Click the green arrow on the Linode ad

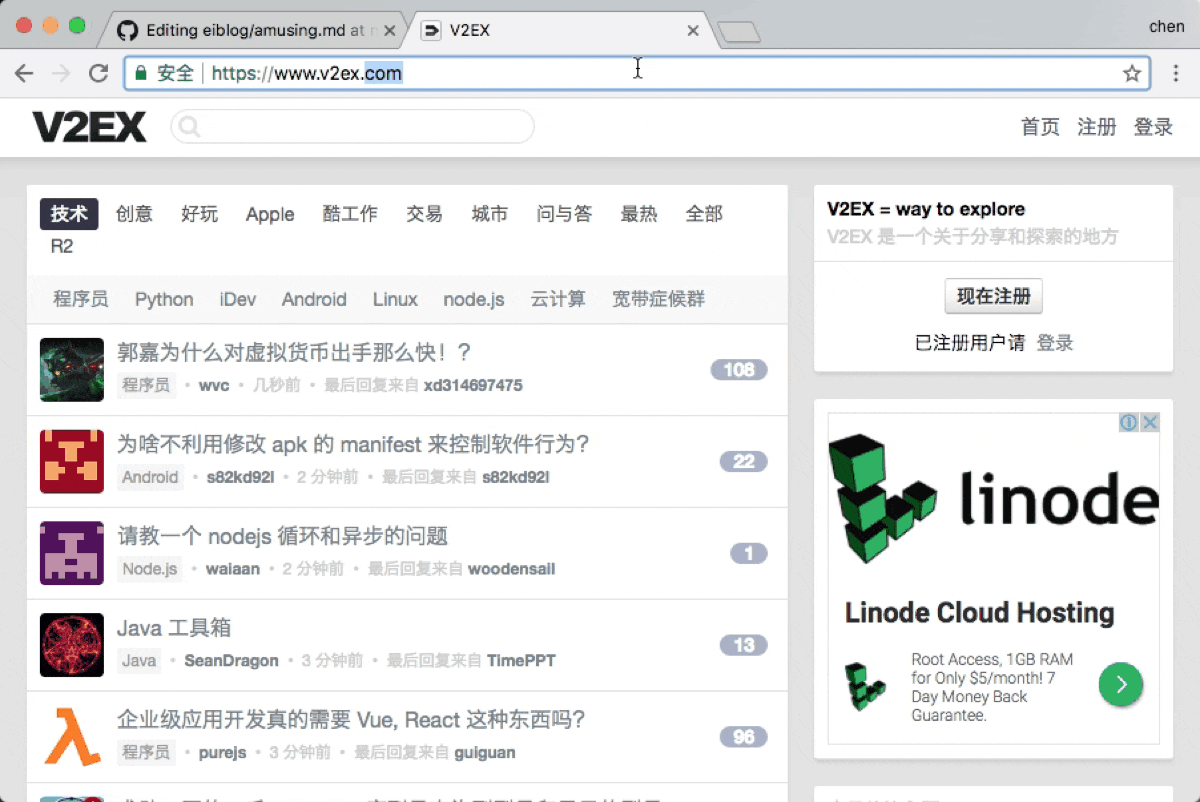click(x=1121, y=685)
